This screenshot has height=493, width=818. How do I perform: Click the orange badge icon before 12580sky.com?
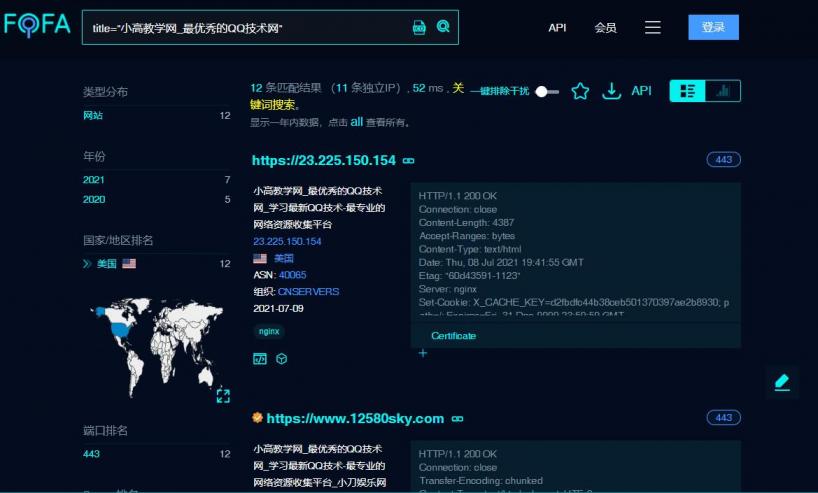257,417
